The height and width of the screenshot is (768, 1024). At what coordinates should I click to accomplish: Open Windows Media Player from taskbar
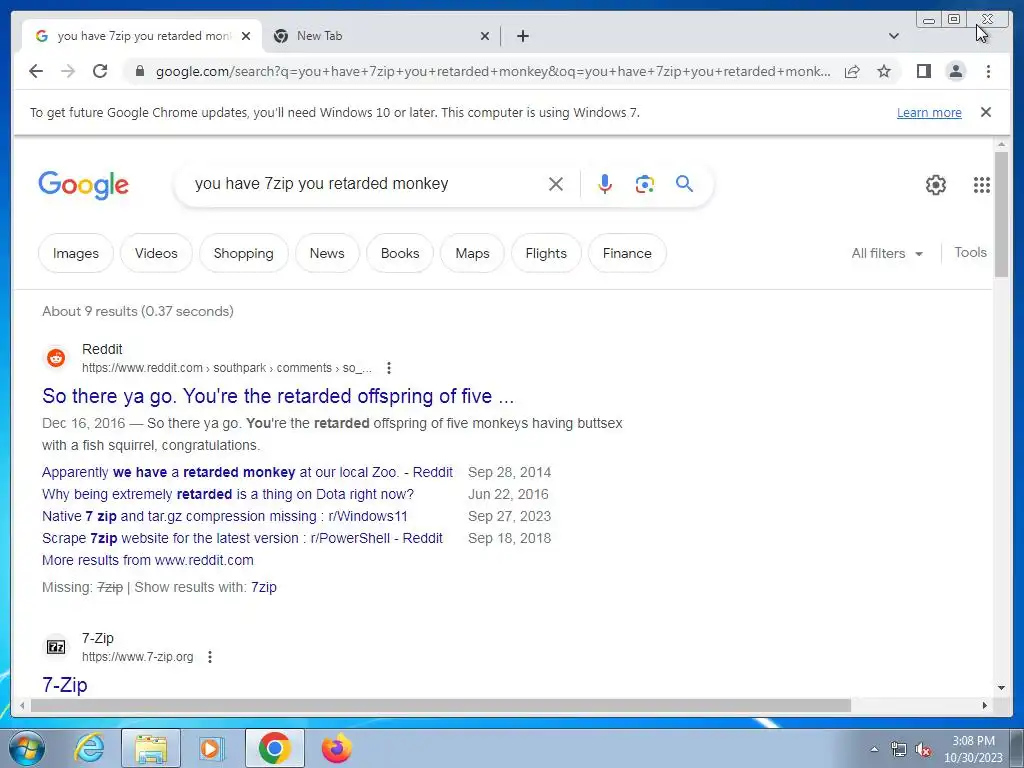tap(212, 749)
